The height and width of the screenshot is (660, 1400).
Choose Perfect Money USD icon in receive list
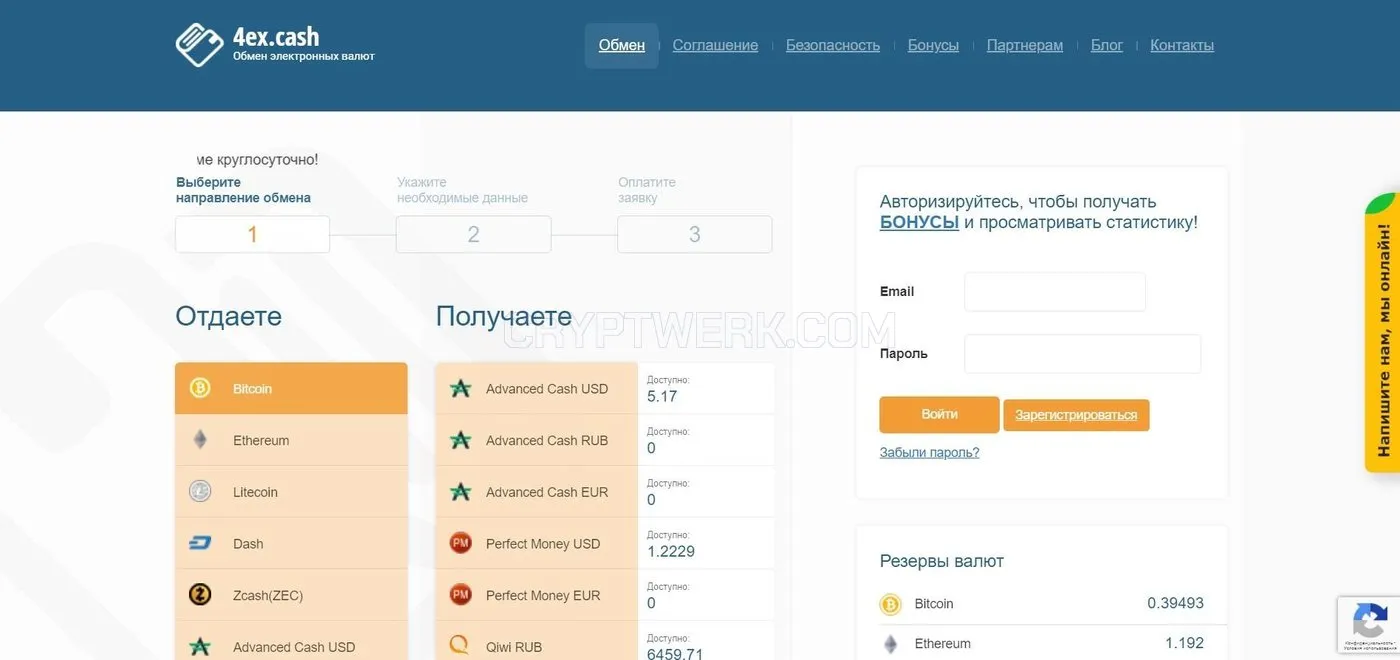point(460,543)
